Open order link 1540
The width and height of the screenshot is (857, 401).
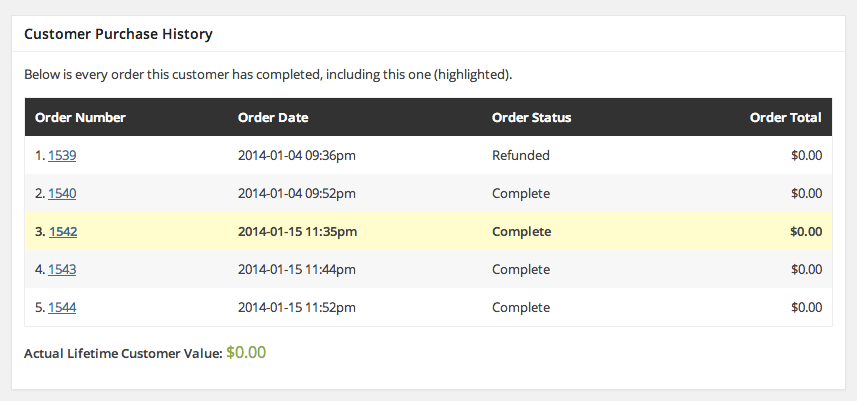point(62,194)
